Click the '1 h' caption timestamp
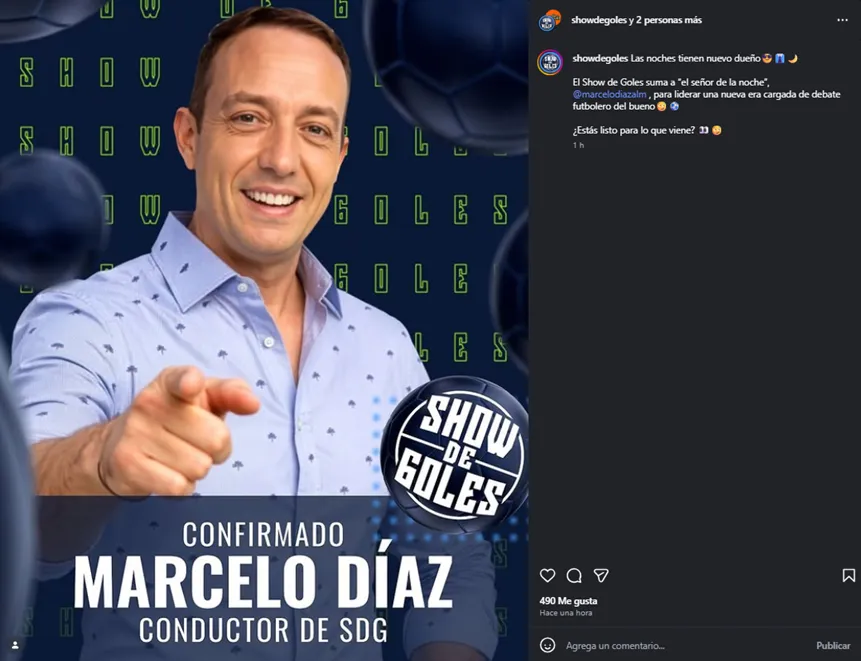The height and width of the screenshot is (661, 861). tap(578, 145)
